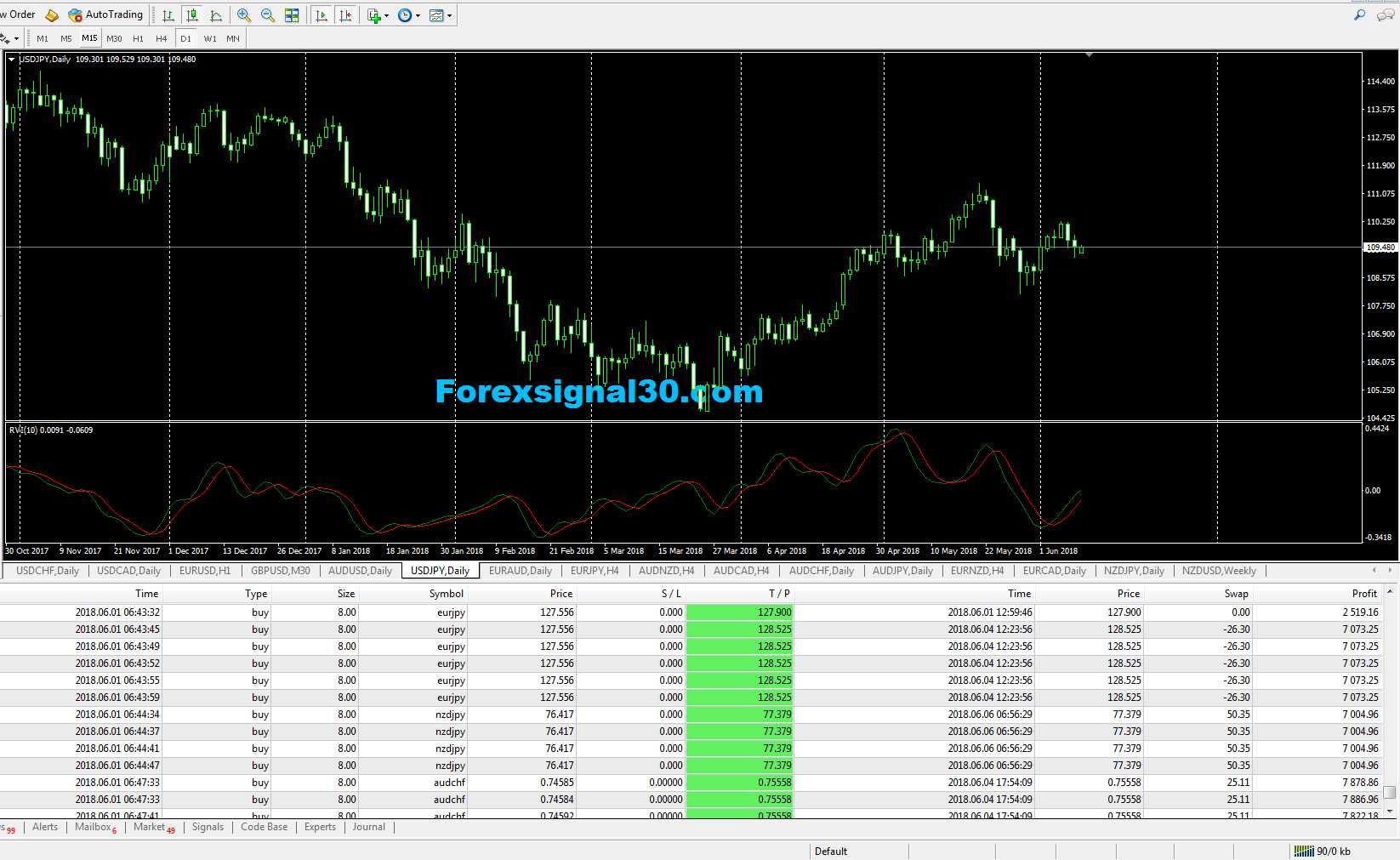1400x860 pixels.
Task: Open the Code Base panel
Action: click(263, 826)
